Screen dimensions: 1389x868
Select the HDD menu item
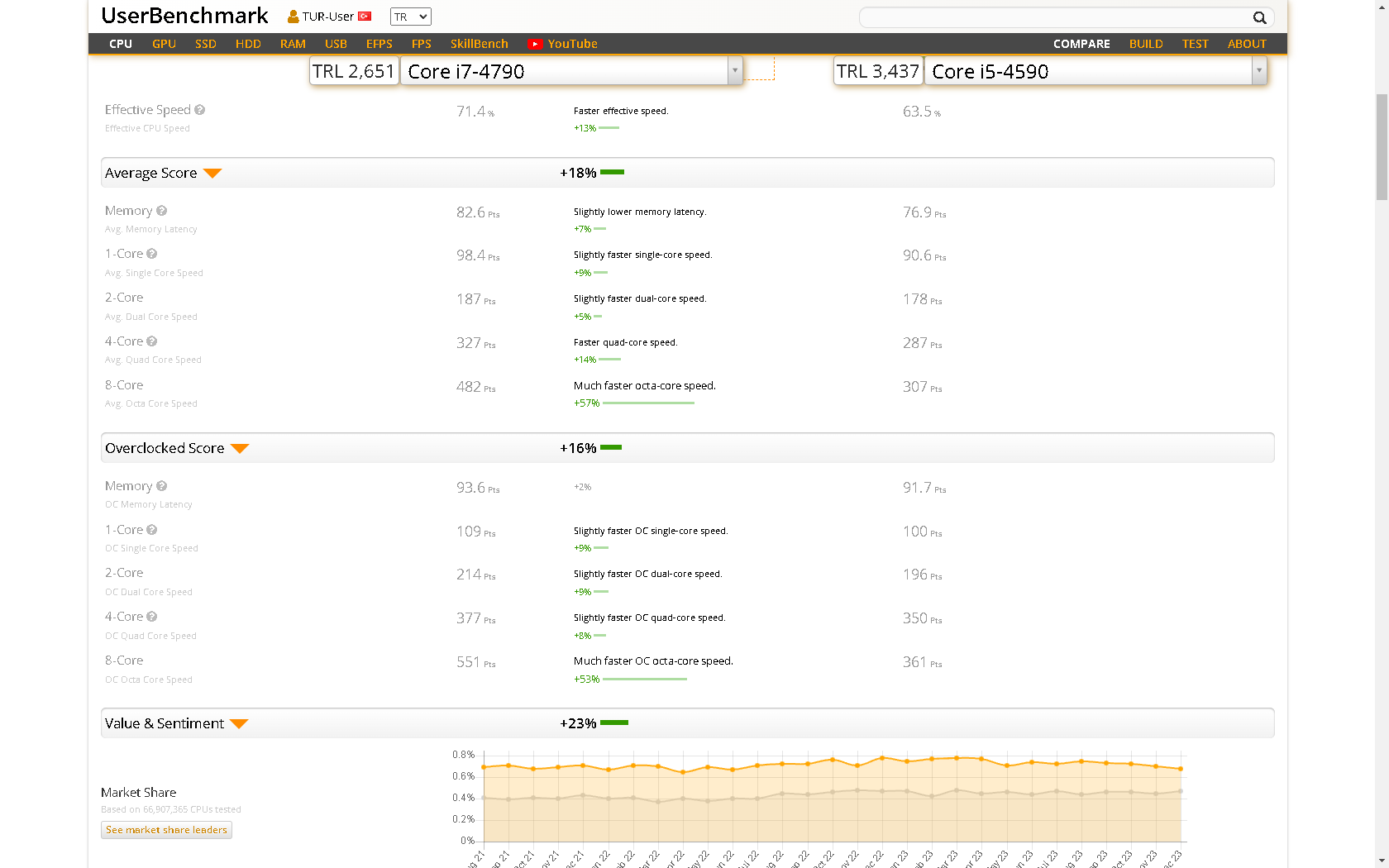point(248,44)
